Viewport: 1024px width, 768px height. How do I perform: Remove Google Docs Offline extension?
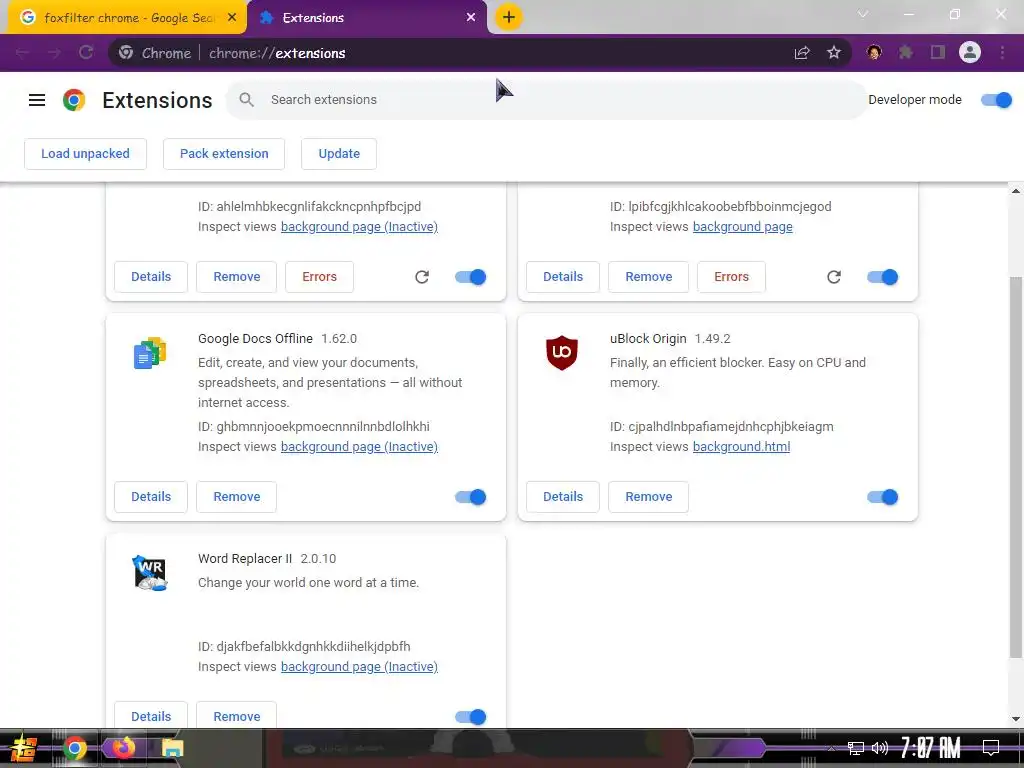click(236, 497)
